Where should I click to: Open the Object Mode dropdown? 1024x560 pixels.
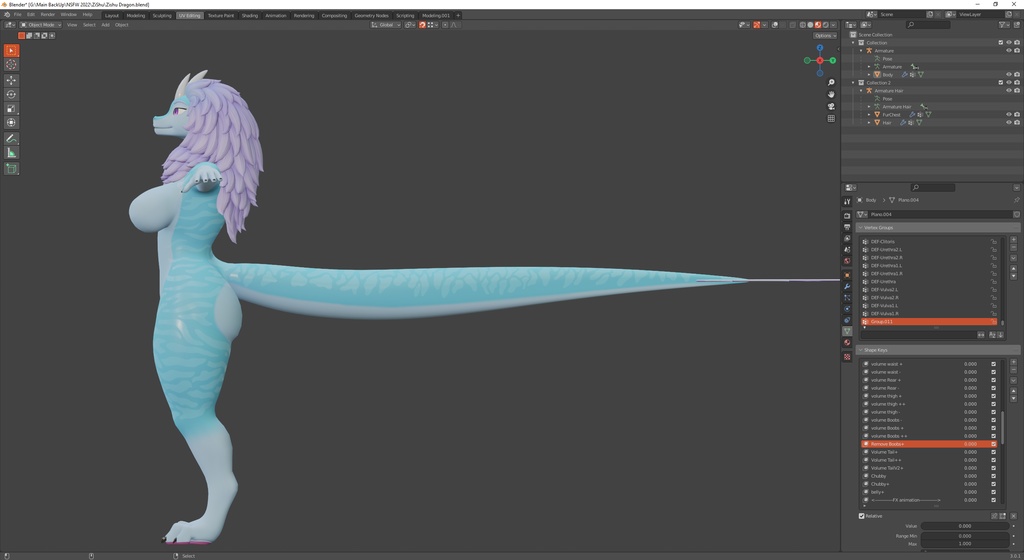[x=40, y=25]
